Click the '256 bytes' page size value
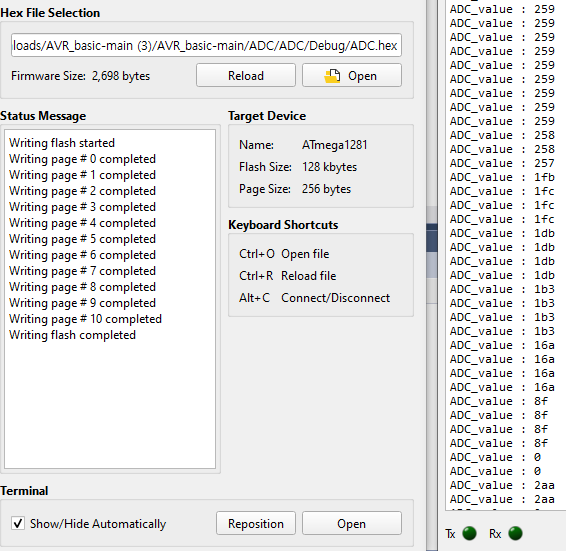Screen dimensions: 566x551 tap(326, 189)
